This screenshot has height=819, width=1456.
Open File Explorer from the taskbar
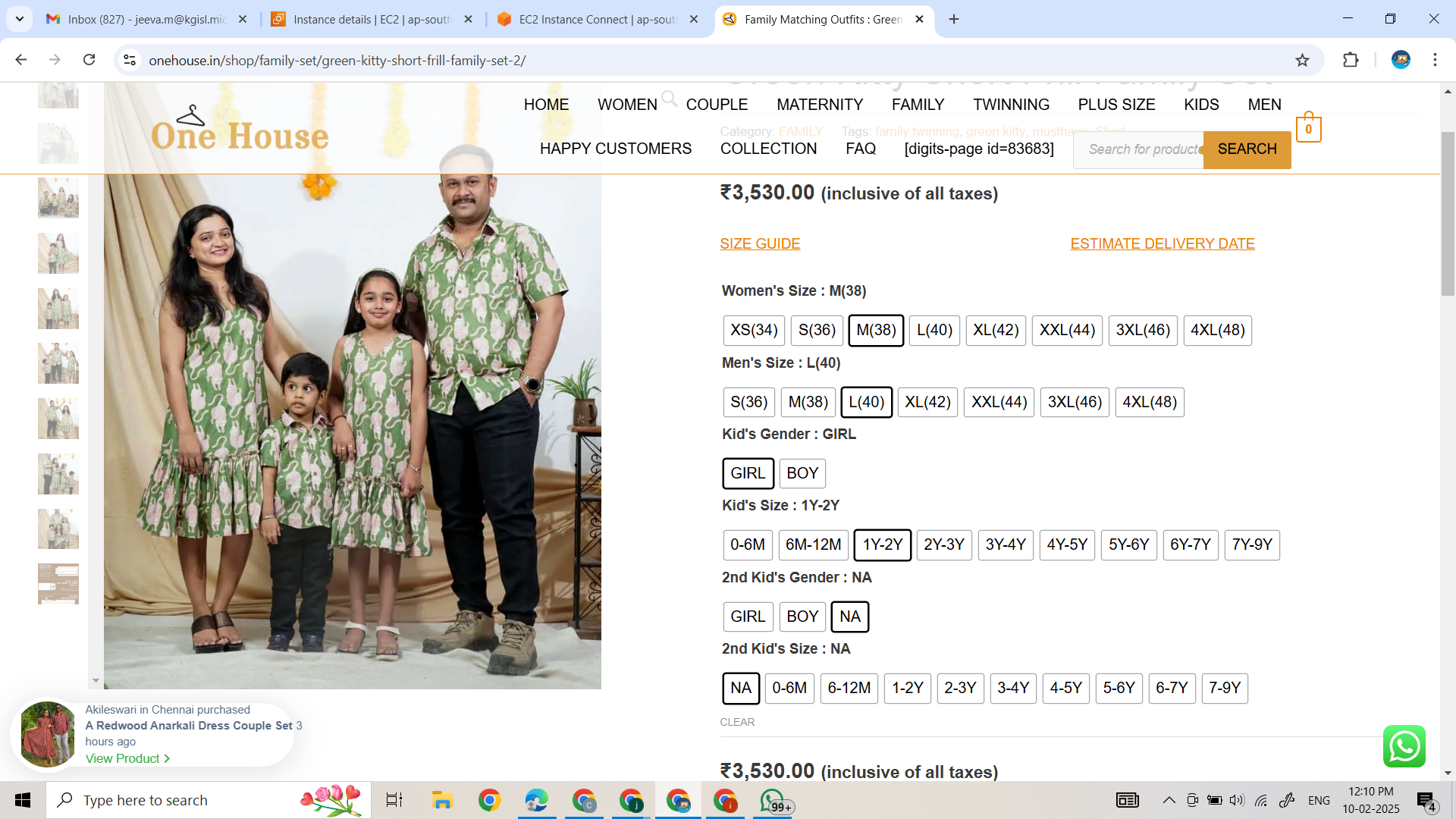(442, 800)
